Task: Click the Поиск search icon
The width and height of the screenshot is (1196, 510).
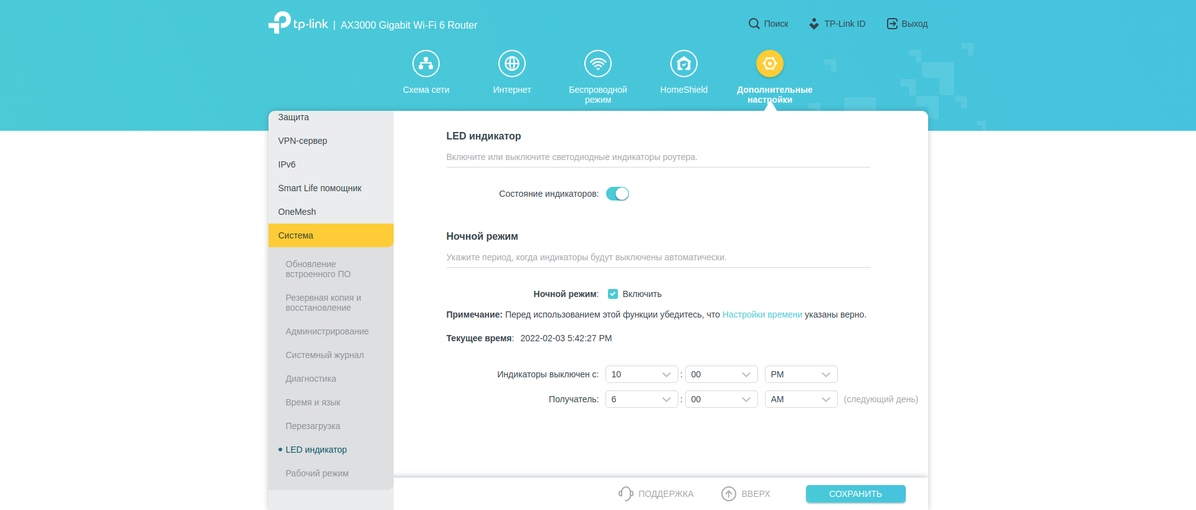Action: (x=755, y=24)
